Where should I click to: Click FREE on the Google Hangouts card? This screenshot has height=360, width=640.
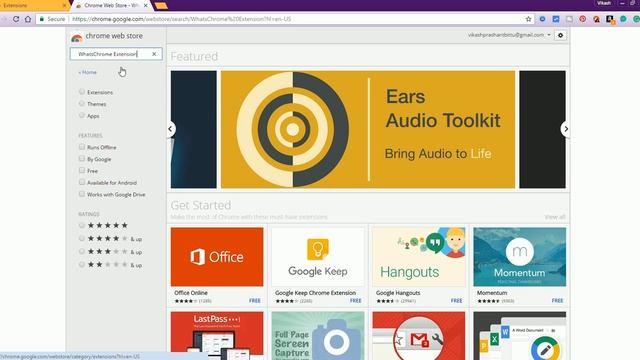456,301
